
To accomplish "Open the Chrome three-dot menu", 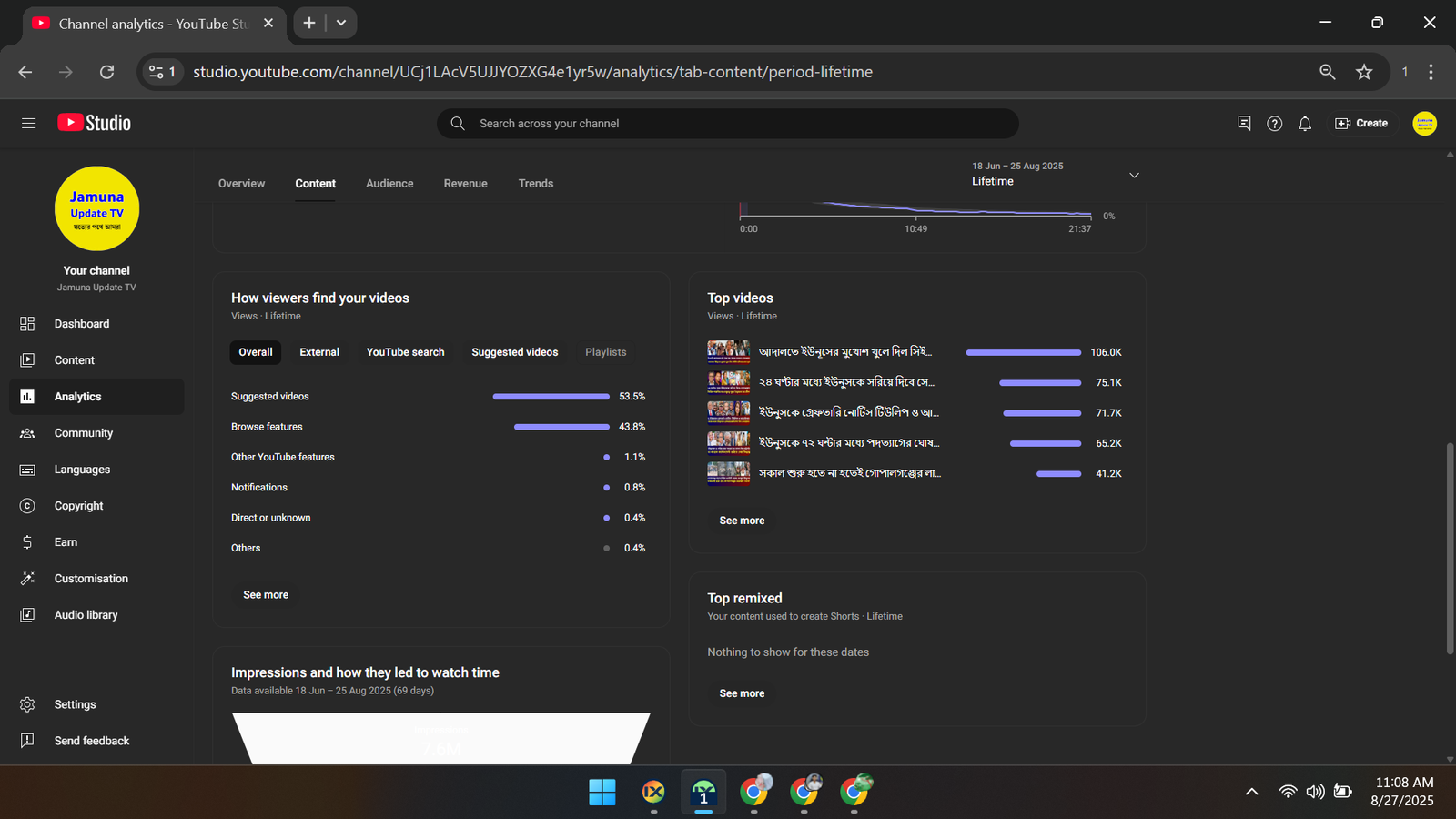I will [1431, 72].
